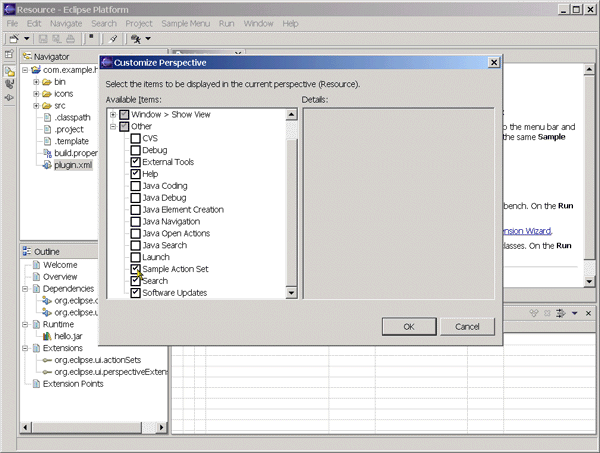Select plugin.xml file in Navigator
Screen dimensions: 600x453
[73, 165]
